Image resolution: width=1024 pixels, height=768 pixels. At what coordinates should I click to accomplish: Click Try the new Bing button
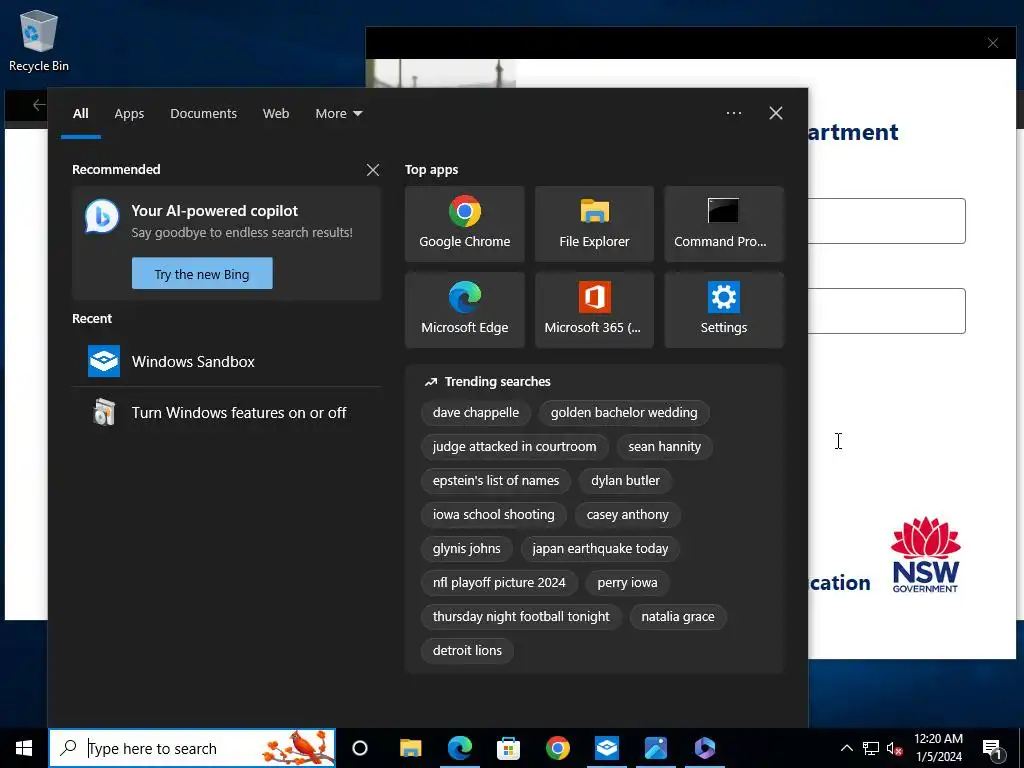[x=202, y=274]
